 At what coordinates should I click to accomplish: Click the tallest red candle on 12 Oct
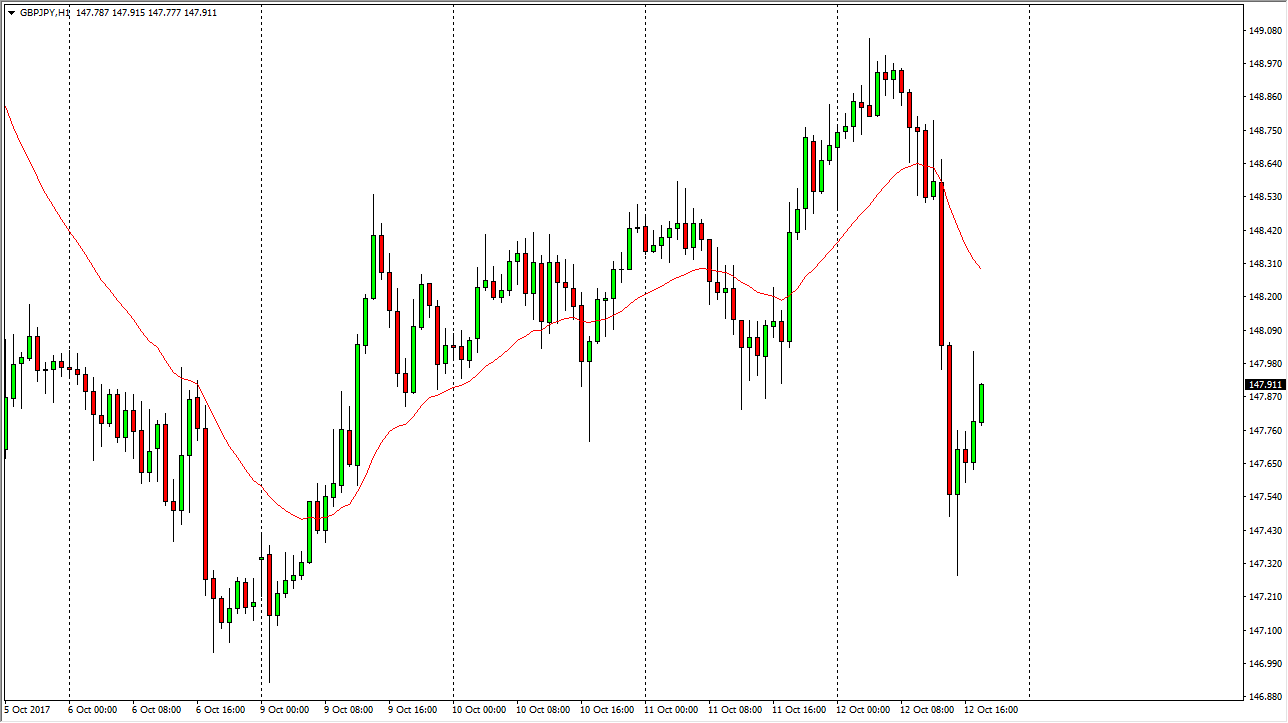(x=941, y=264)
